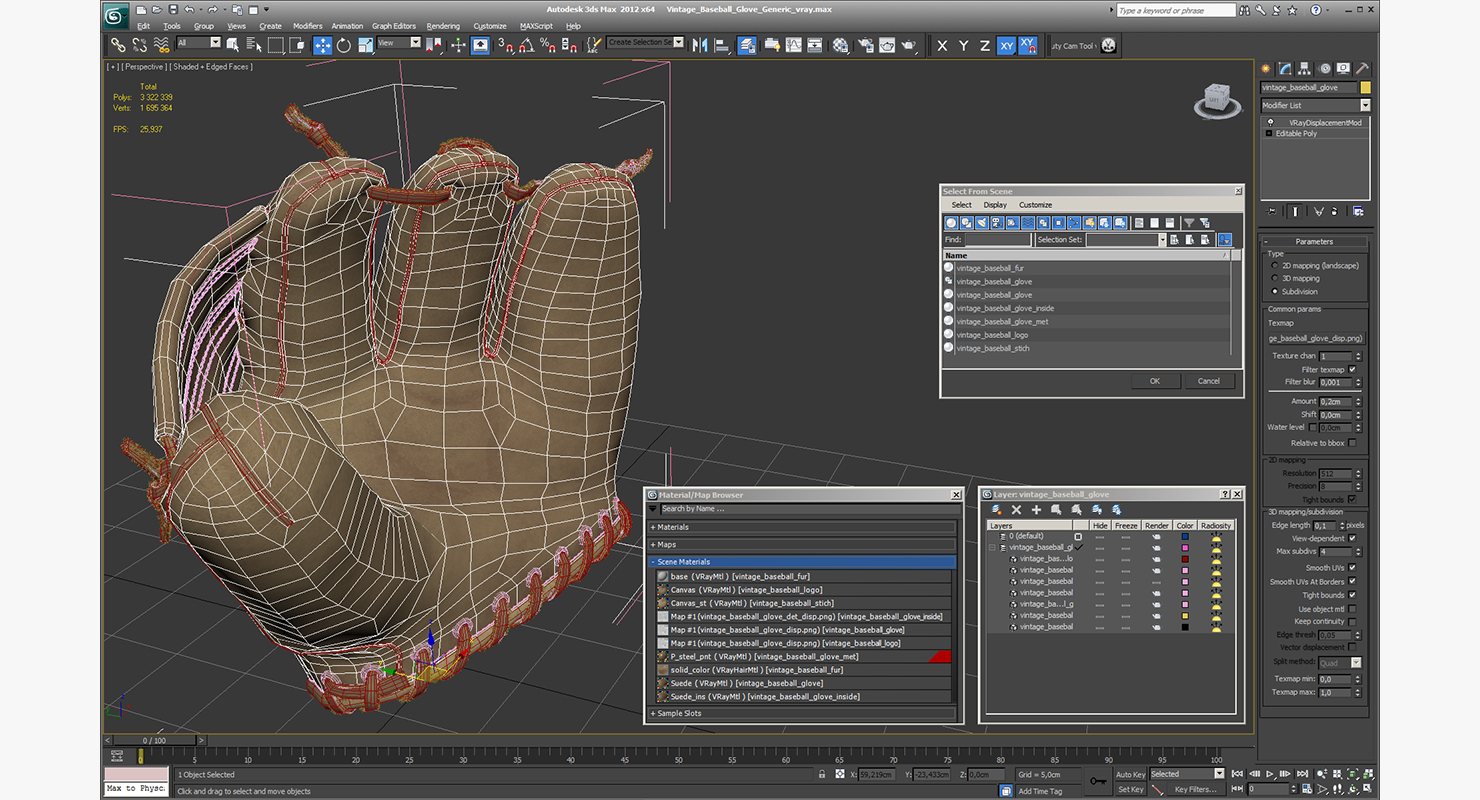Activate the Select and Rotate tool
Image resolution: width=1480 pixels, height=800 pixels.
[x=344, y=45]
